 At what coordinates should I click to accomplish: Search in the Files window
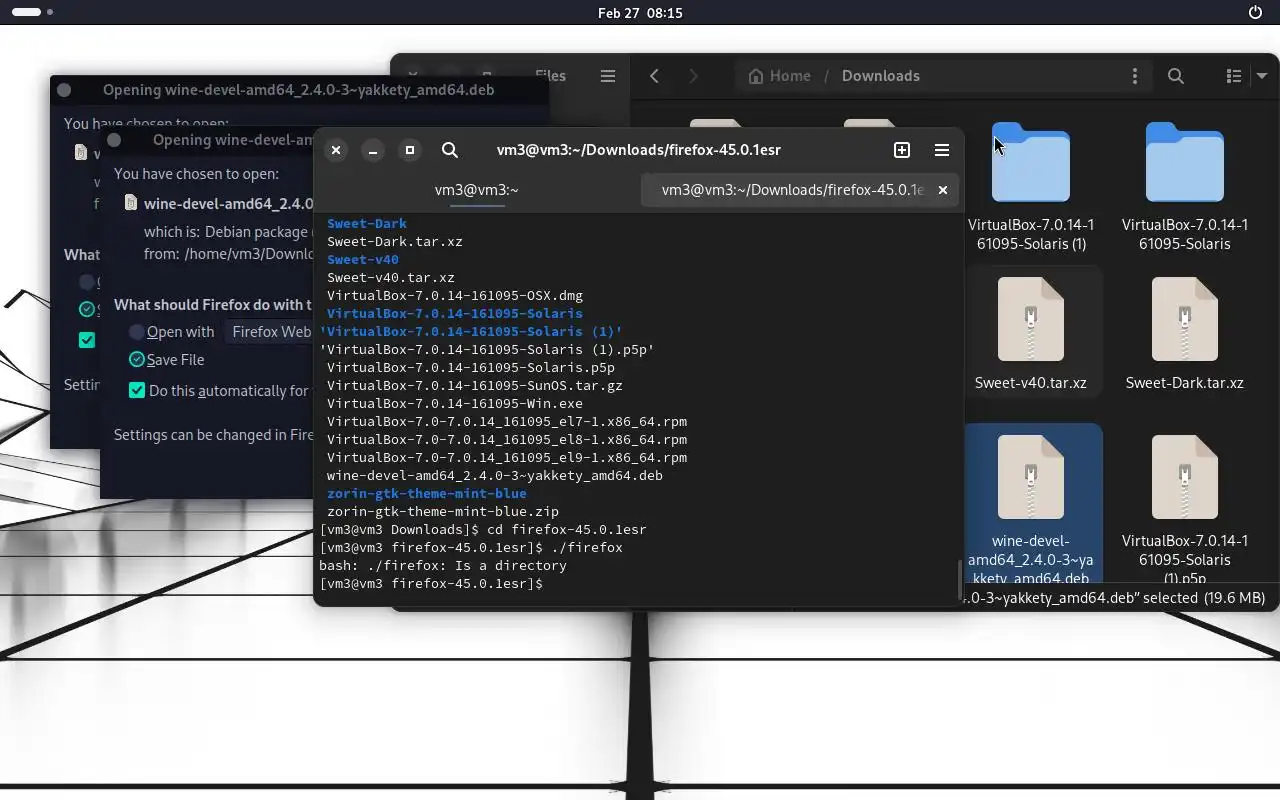[1176, 76]
